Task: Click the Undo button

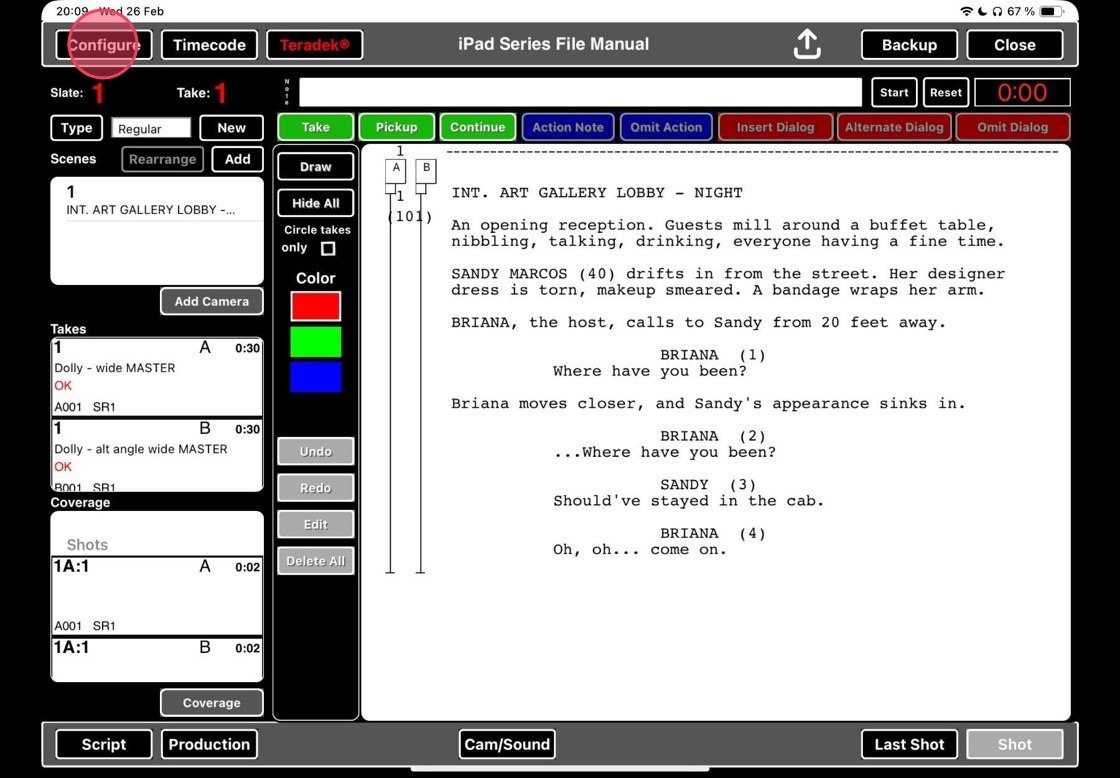Action: (316, 452)
